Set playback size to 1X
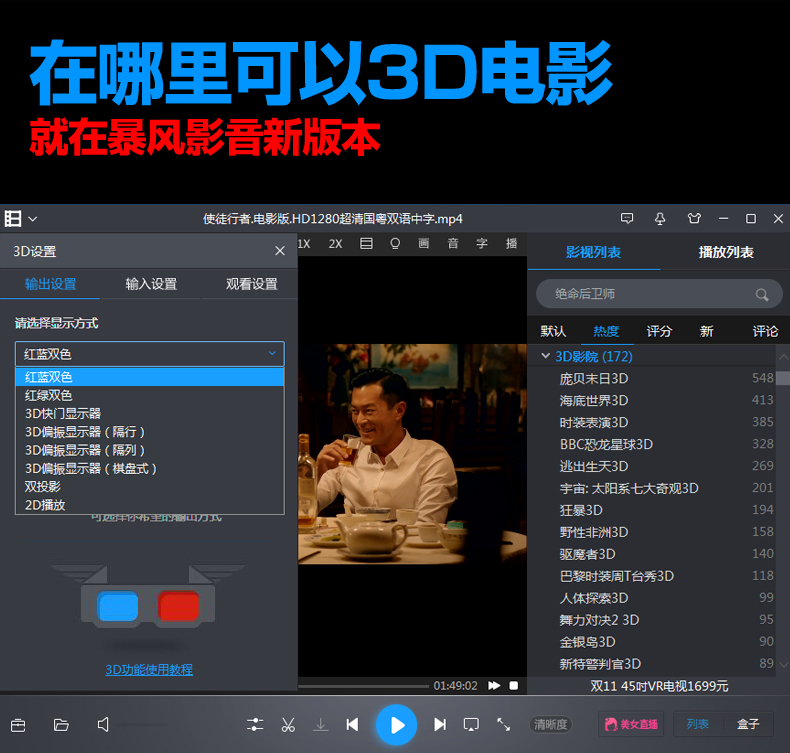Image resolution: width=790 pixels, height=753 pixels. [x=304, y=244]
